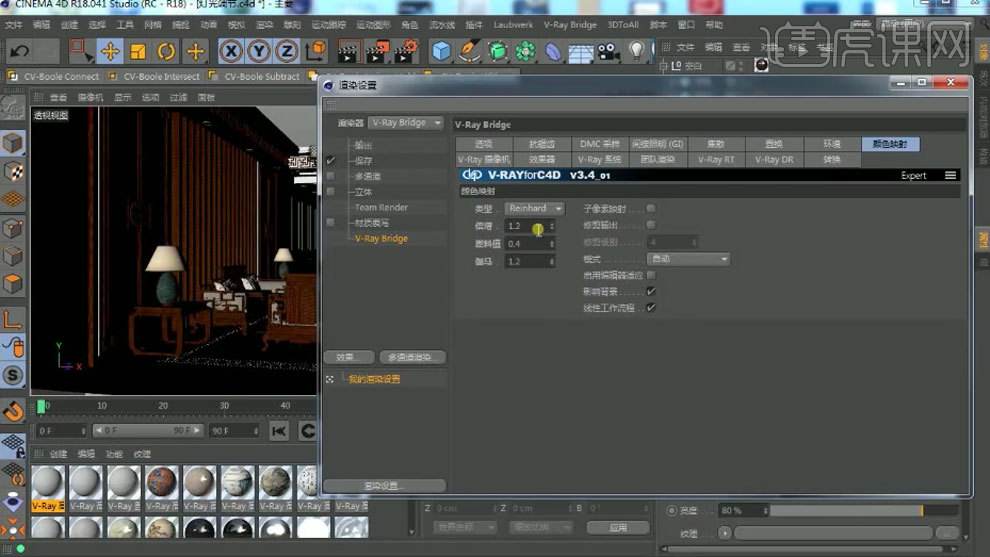Click Render to Picture Viewer icon
Screen dimensions: 990x557
point(377,52)
